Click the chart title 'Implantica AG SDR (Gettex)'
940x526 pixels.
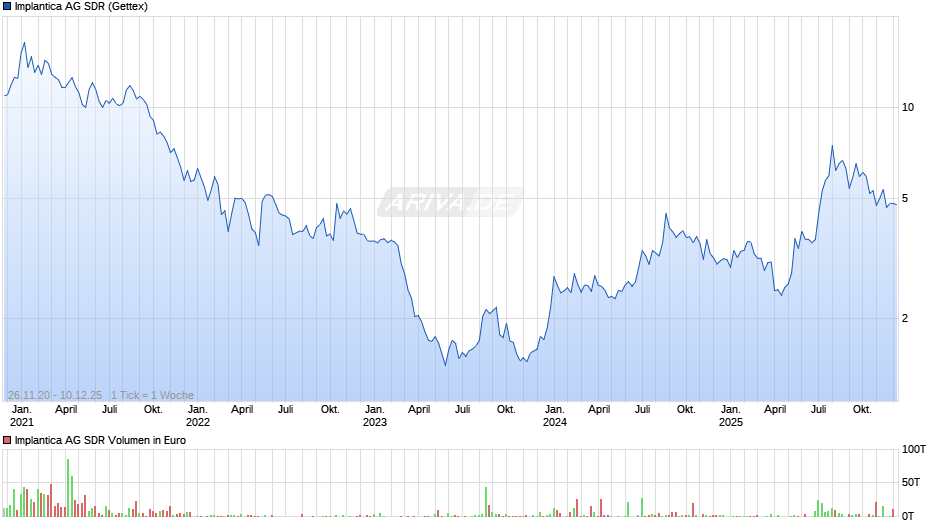coord(81,7)
